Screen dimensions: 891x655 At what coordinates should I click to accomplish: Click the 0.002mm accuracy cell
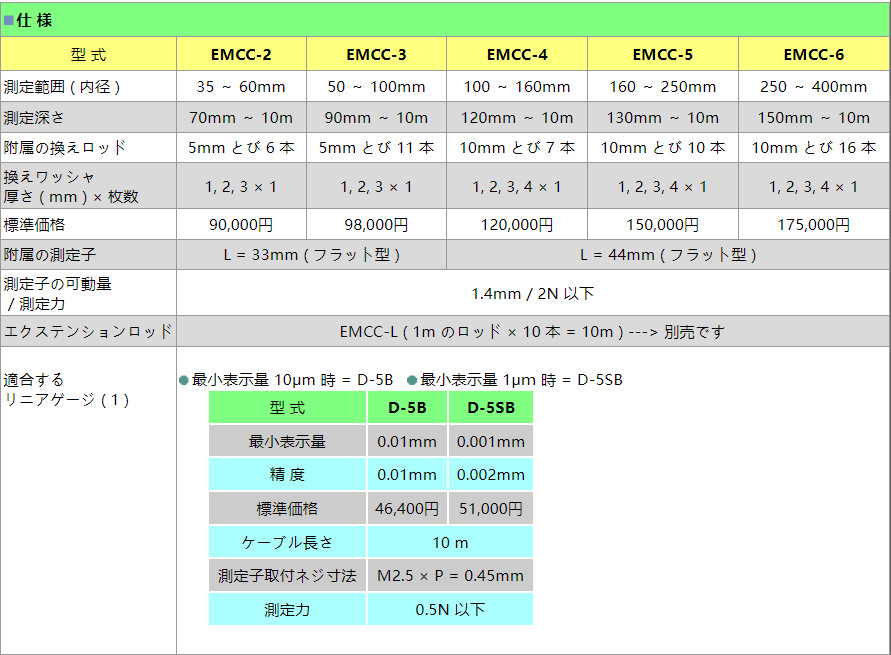490,475
